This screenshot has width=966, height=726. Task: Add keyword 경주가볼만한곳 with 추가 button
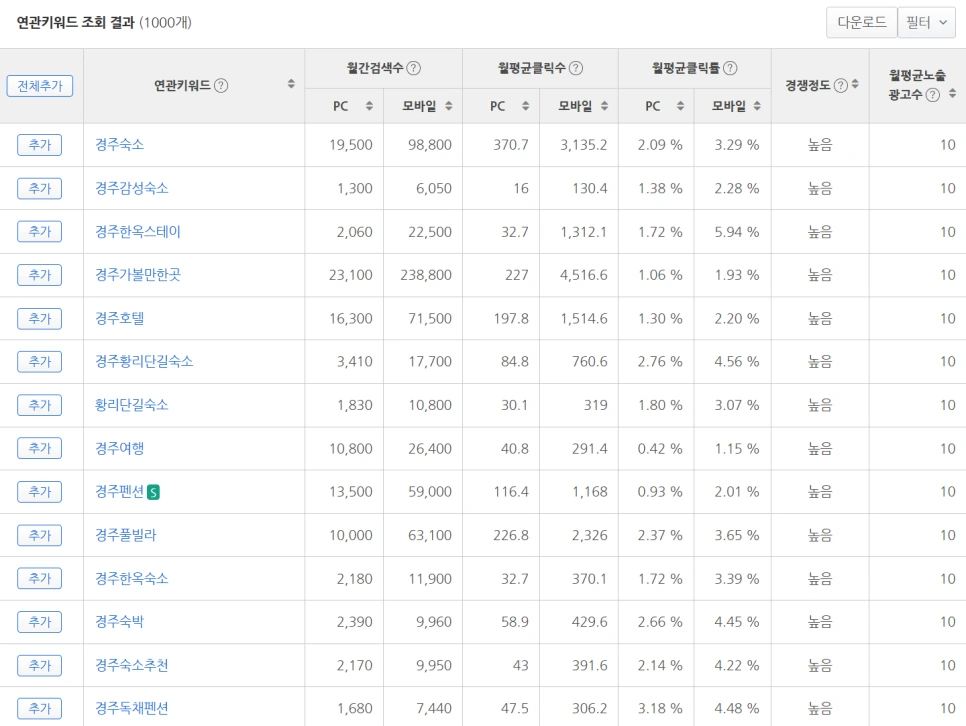coord(39,275)
